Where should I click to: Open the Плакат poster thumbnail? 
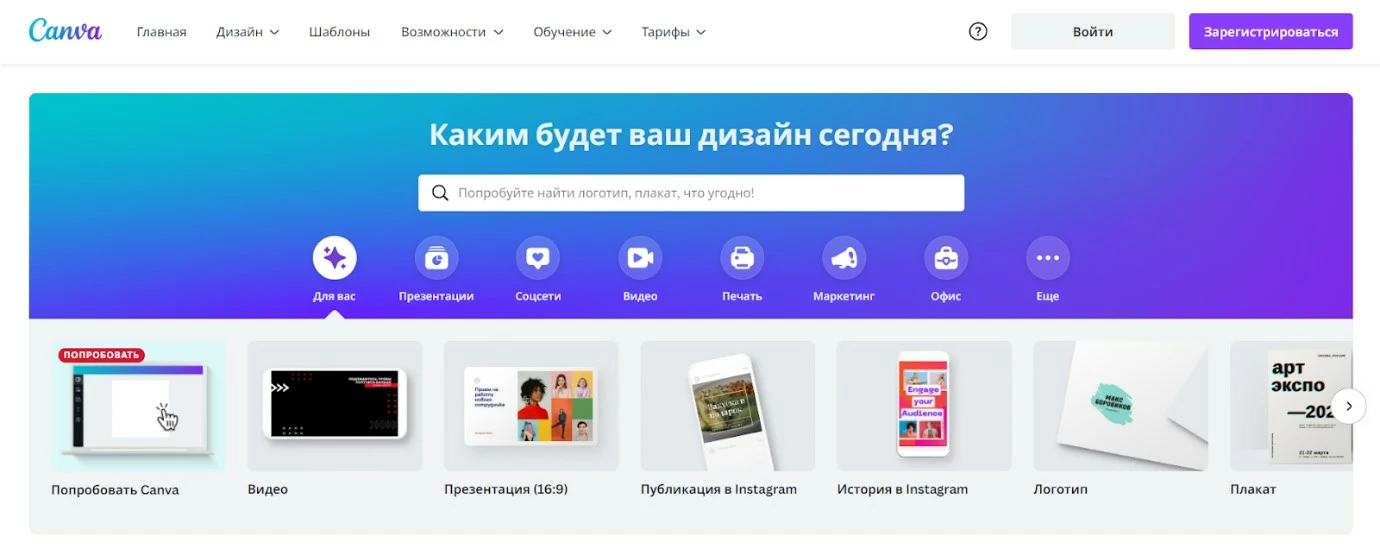tap(1292, 406)
